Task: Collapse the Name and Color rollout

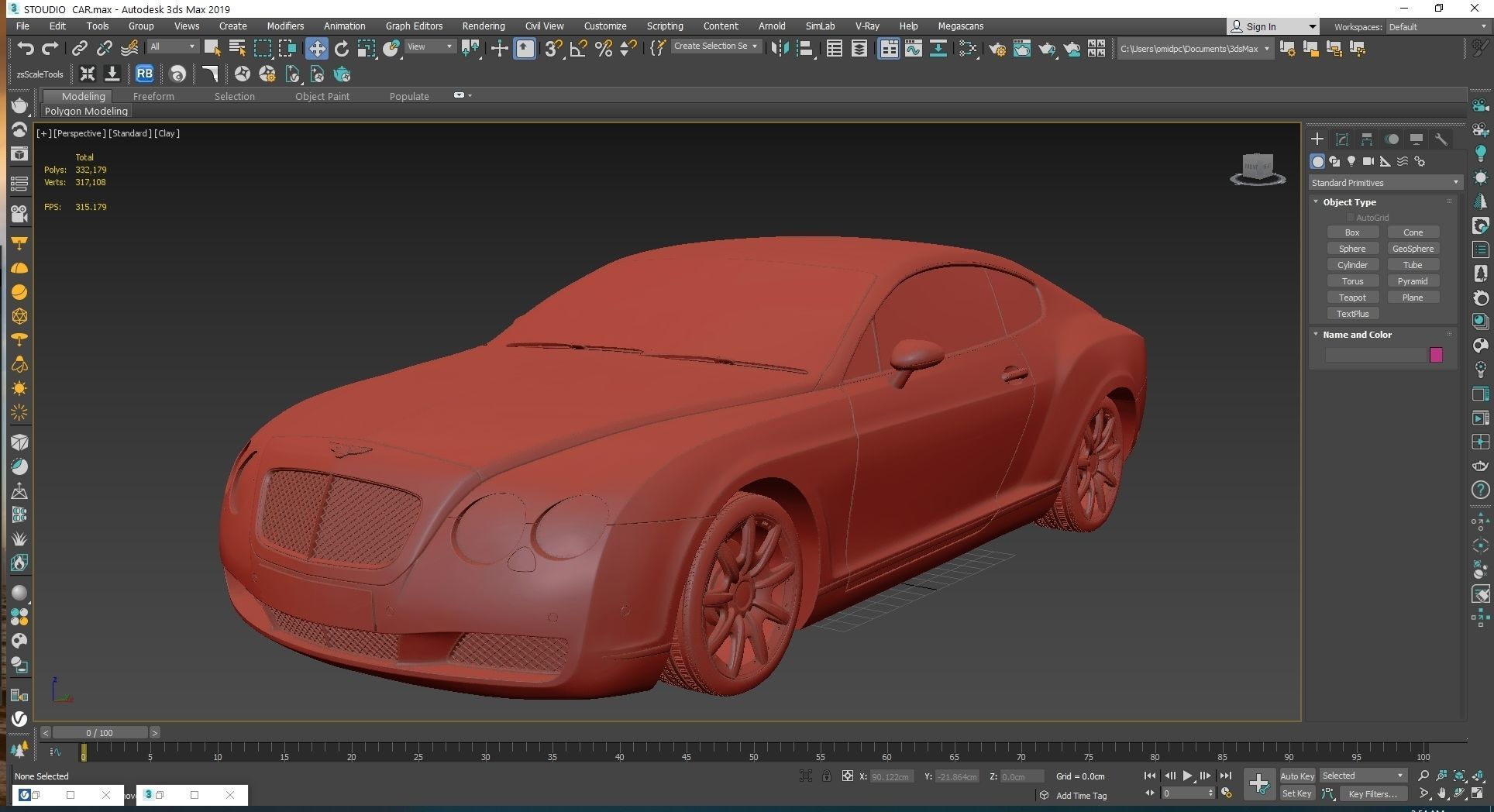Action: [1316, 335]
